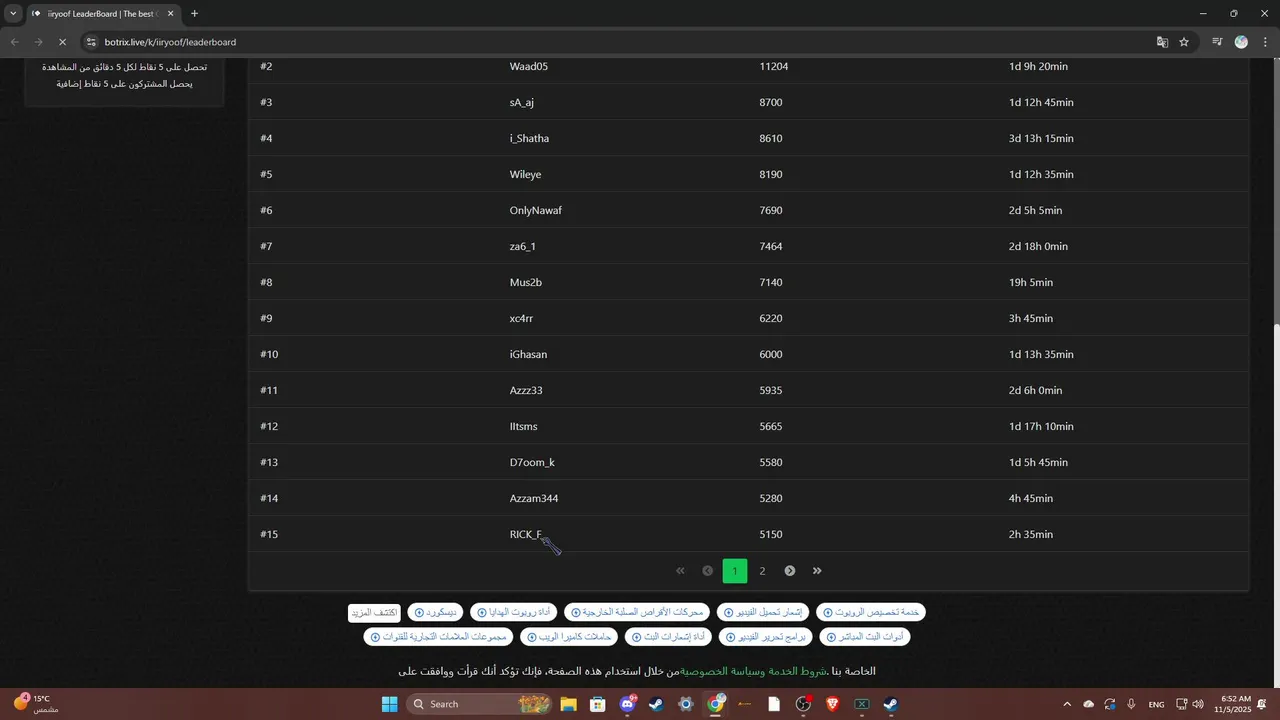Go to leaderboard page 2
Image resolution: width=1280 pixels, height=720 pixels.
762,571
